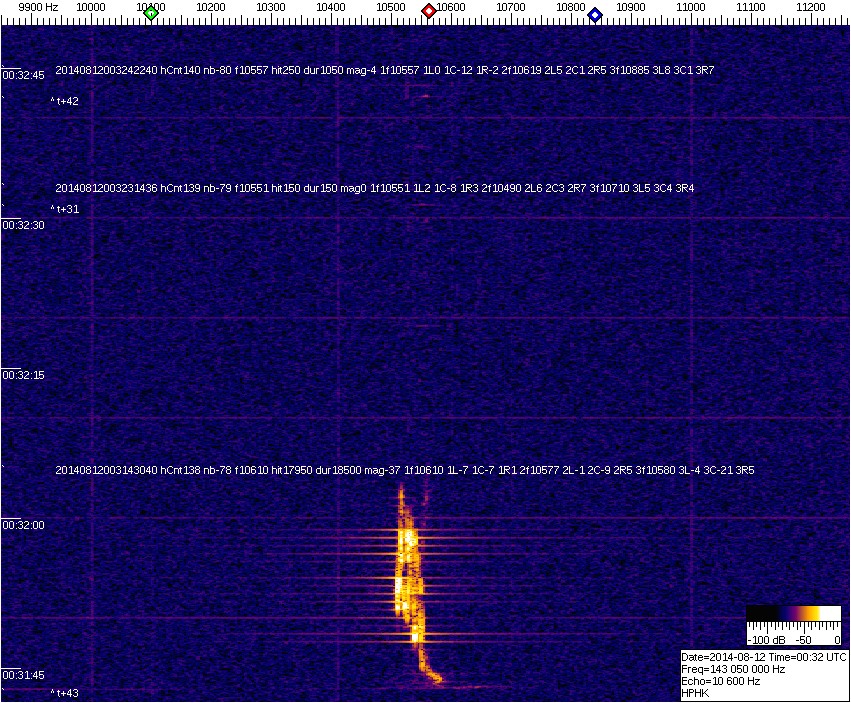Select the 00:32:15 time label
This screenshot has height=703, width=851.
point(24,375)
